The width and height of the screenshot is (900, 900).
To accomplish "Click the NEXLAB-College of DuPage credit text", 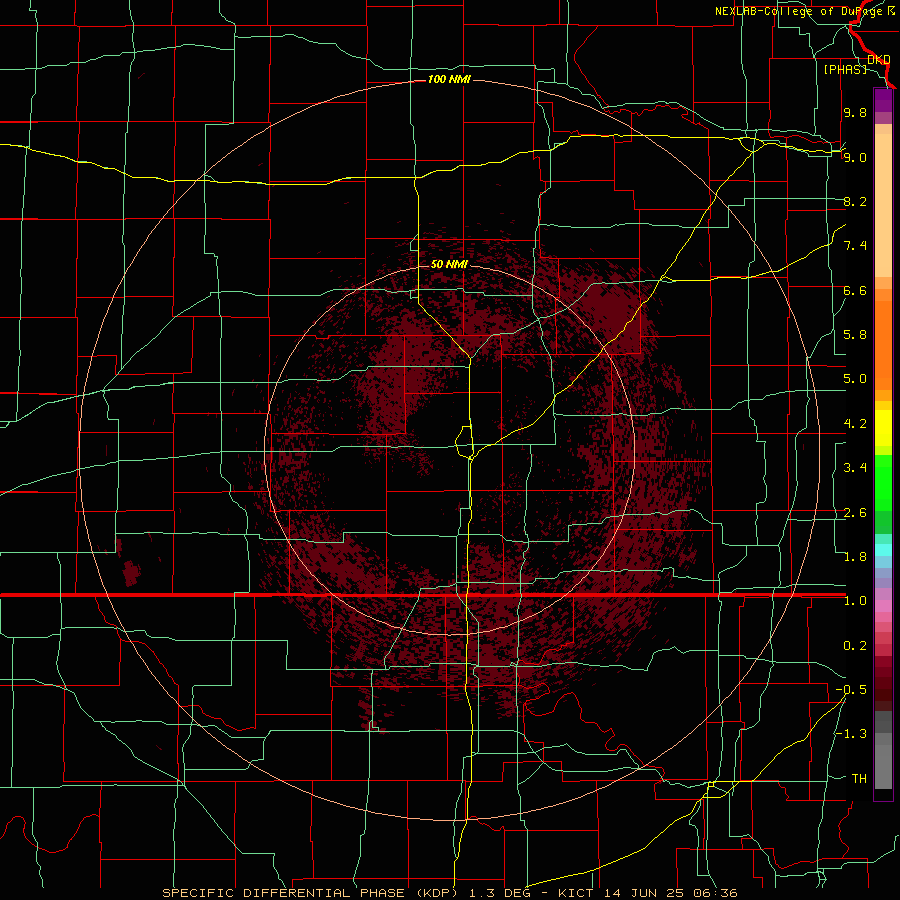I will coord(804,11).
